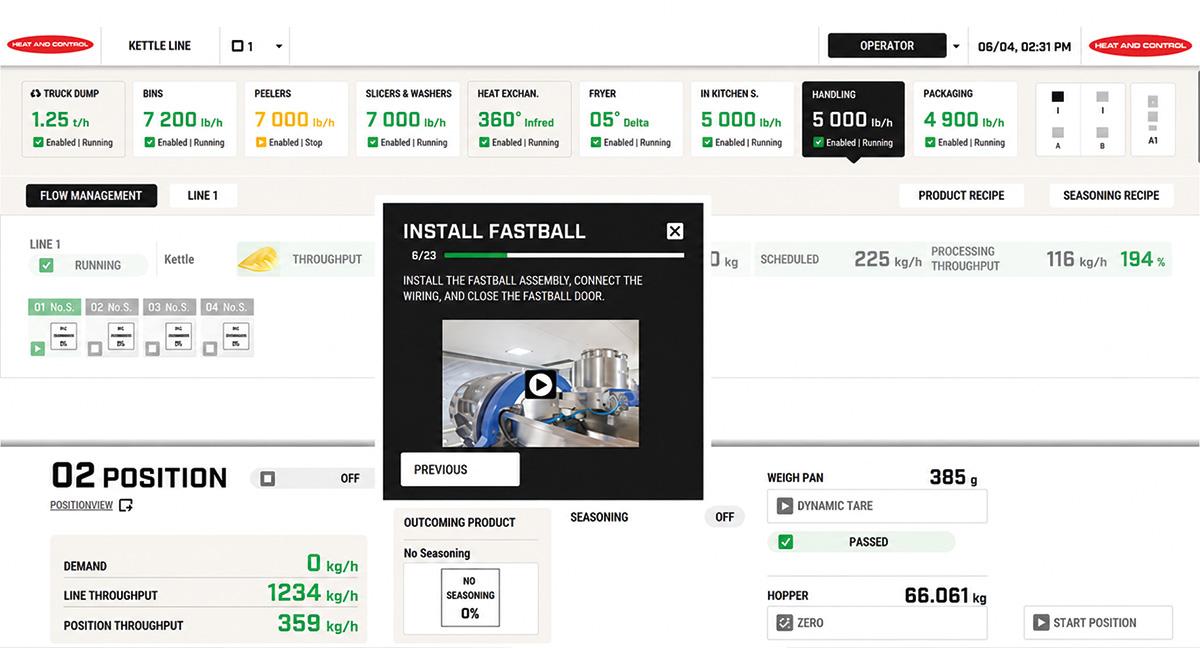
Task: Click the Start Position button
Action: pyautogui.click(x=1098, y=622)
